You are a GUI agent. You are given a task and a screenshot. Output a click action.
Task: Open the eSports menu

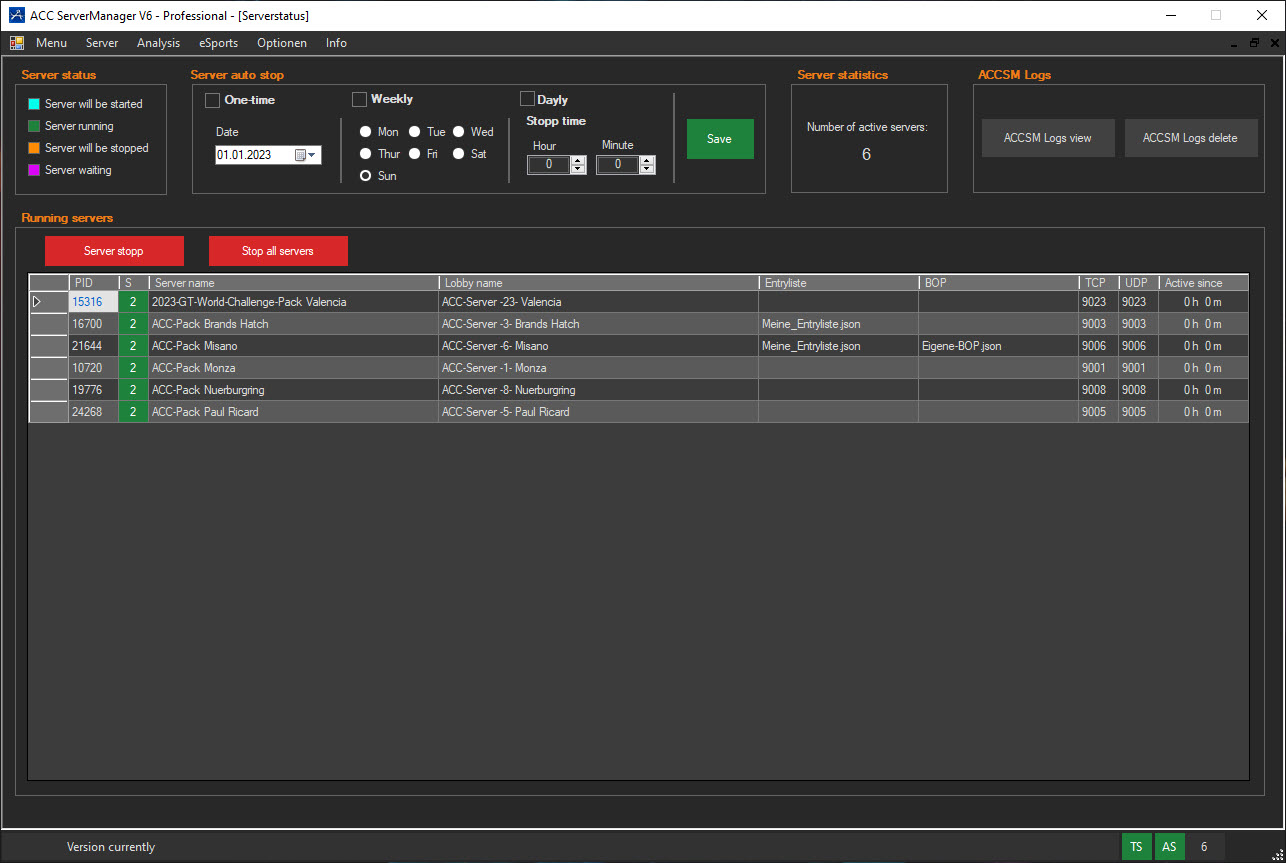pos(218,43)
